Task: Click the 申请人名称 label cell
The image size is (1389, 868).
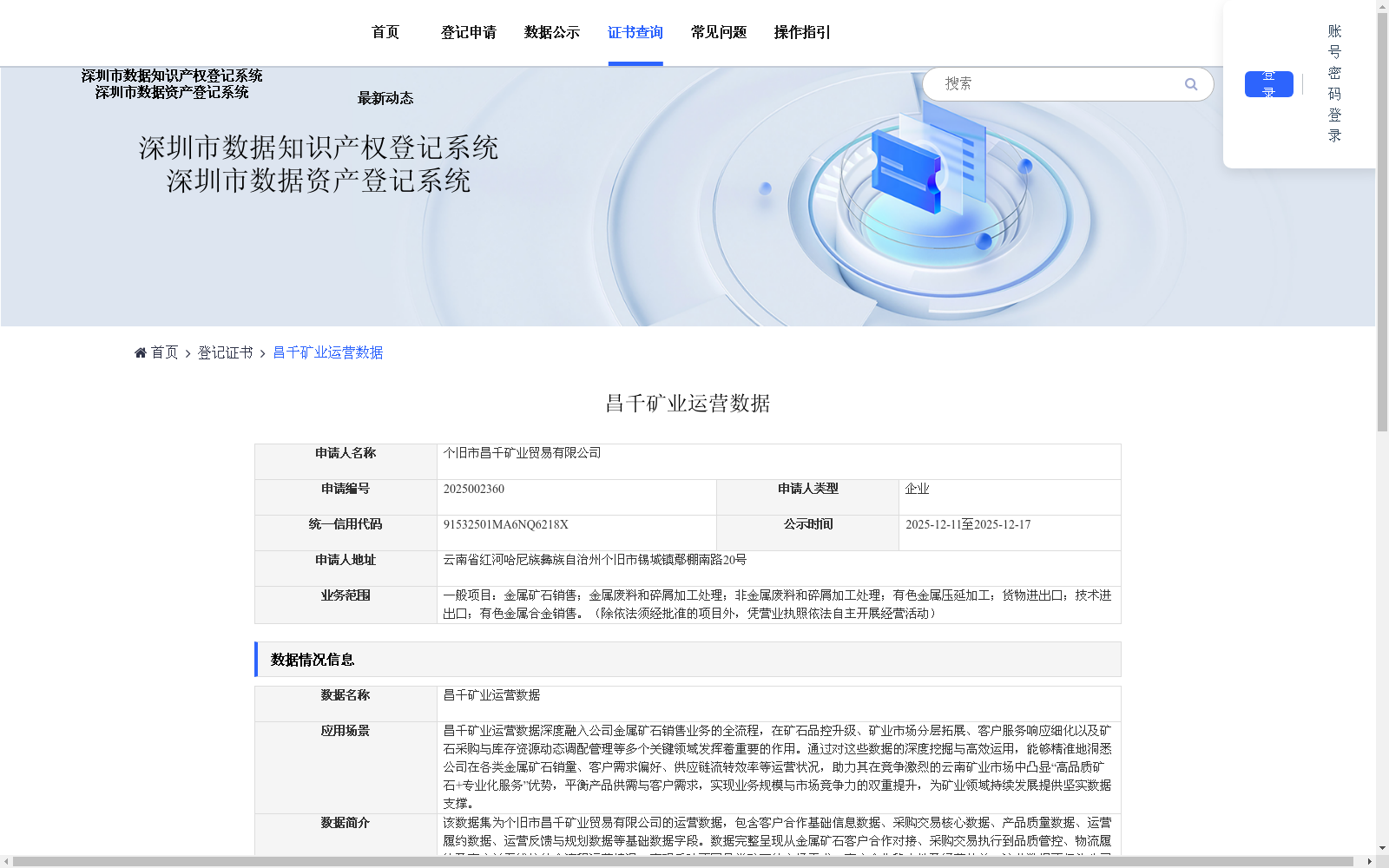Action: pyautogui.click(x=346, y=462)
